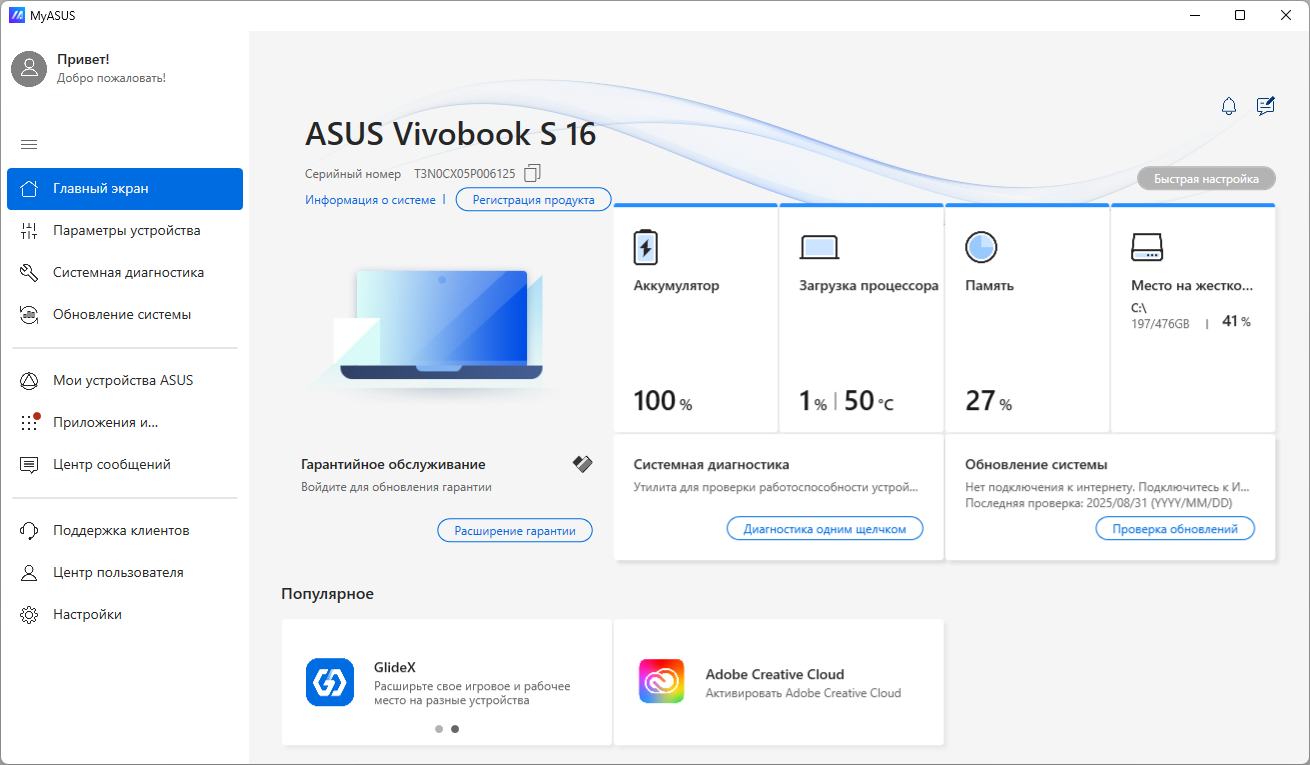Click the Проверка обновлений button
The width and height of the screenshot is (1310, 765).
pos(1175,529)
